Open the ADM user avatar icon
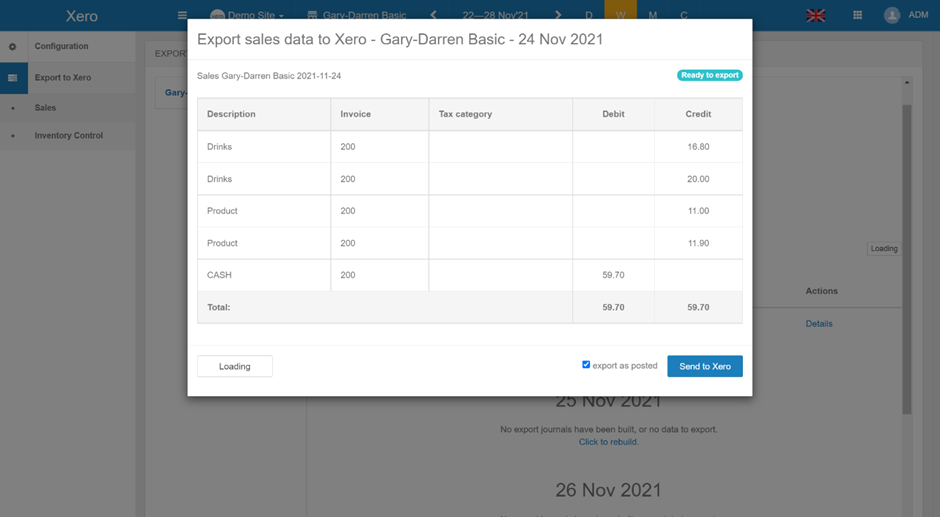The width and height of the screenshot is (940, 517). pyautogui.click(x=892, y=15)
